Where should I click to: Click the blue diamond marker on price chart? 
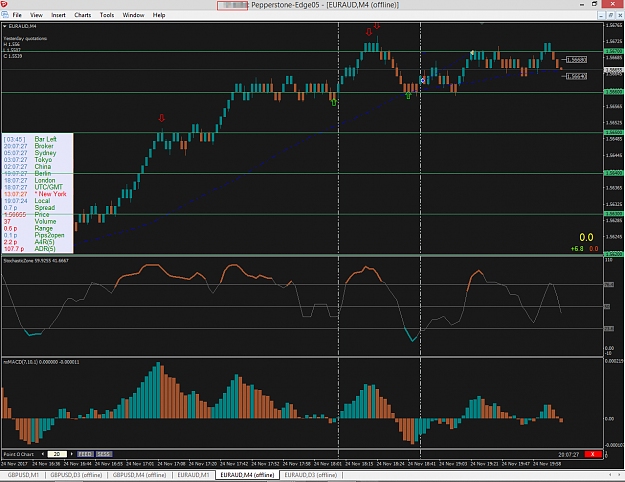[423, 81]
